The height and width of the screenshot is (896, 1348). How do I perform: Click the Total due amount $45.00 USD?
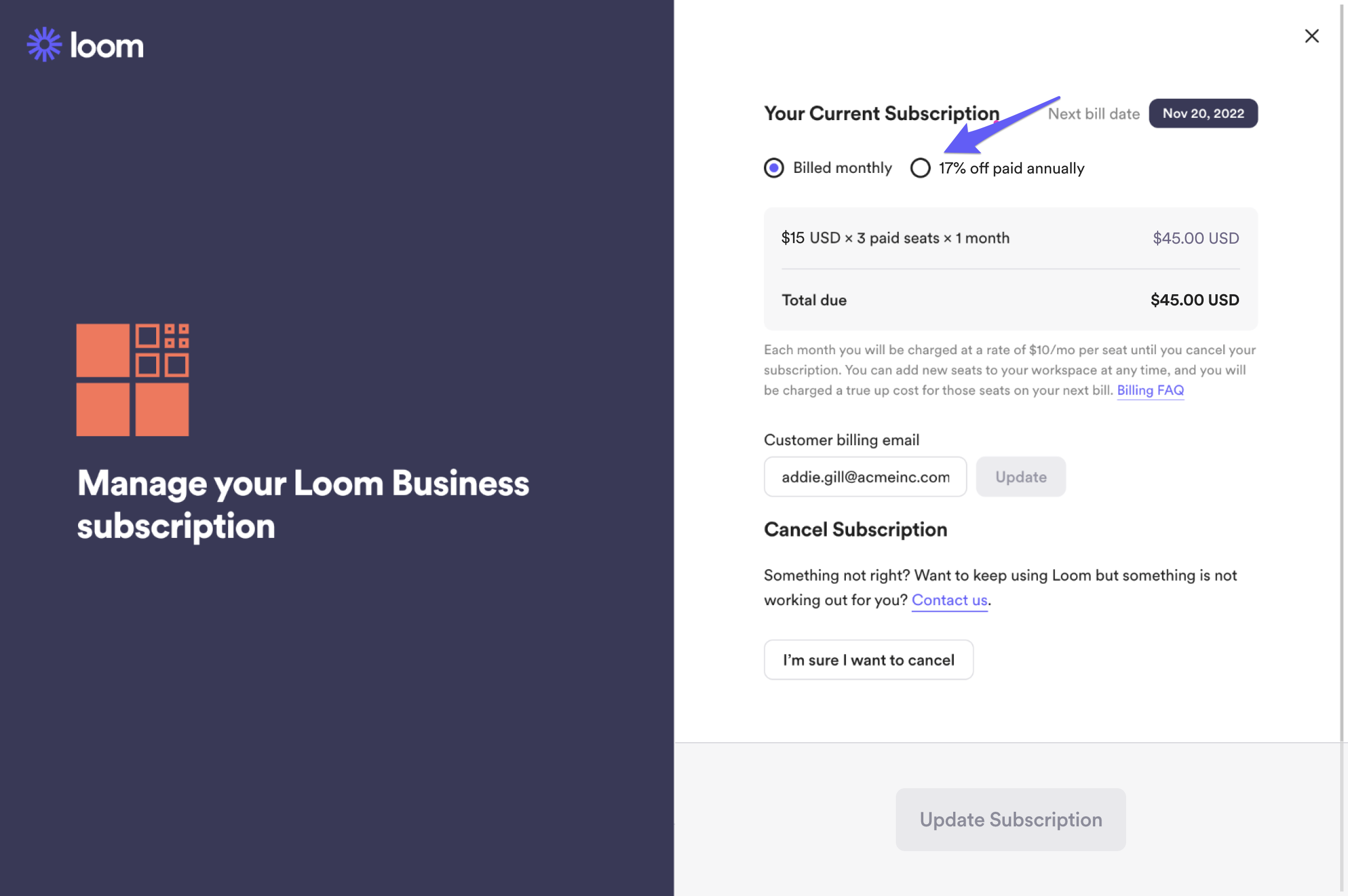tap(1194, 300)
